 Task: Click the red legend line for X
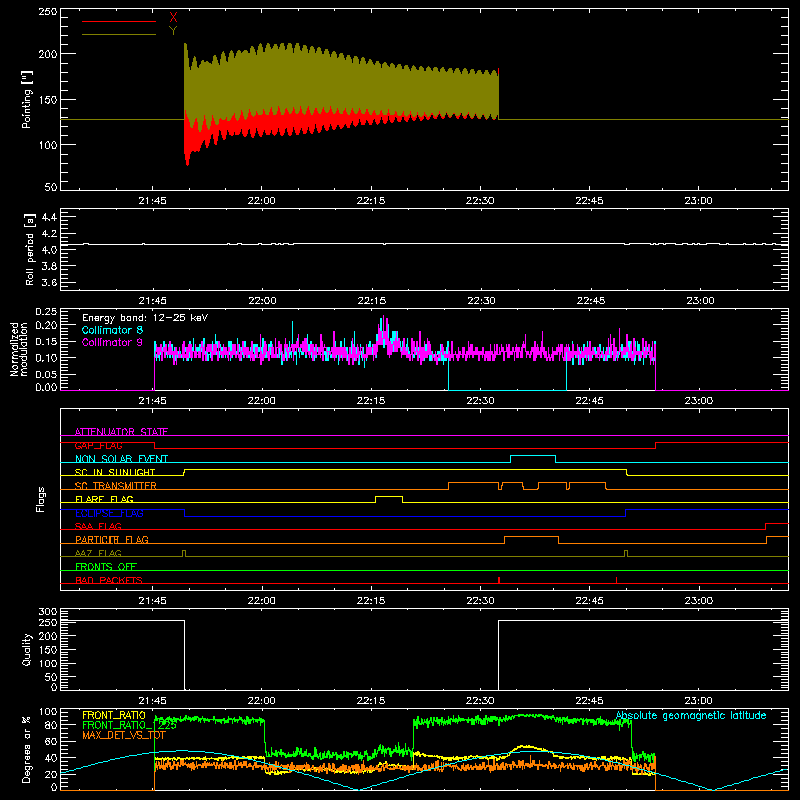coord(119,21)
